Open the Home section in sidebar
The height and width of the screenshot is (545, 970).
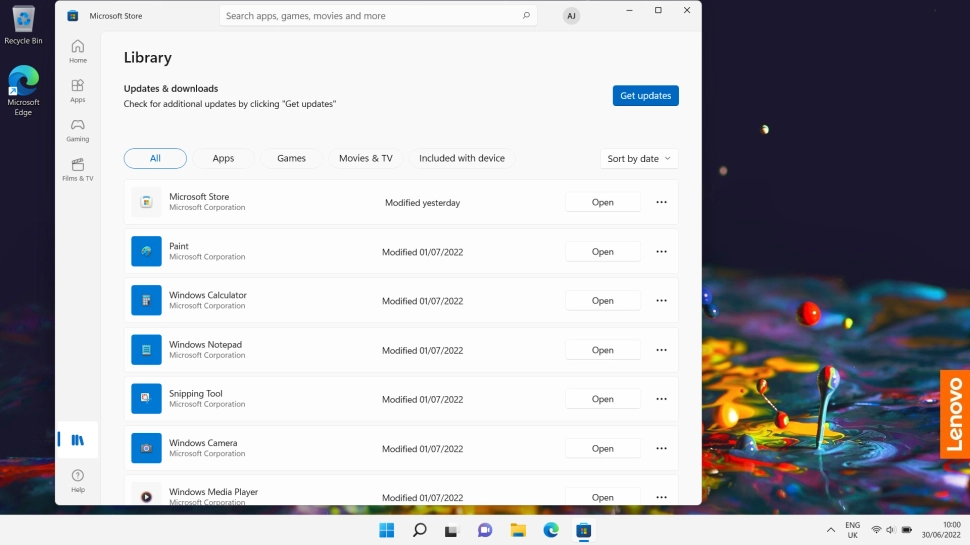[78, 51]
